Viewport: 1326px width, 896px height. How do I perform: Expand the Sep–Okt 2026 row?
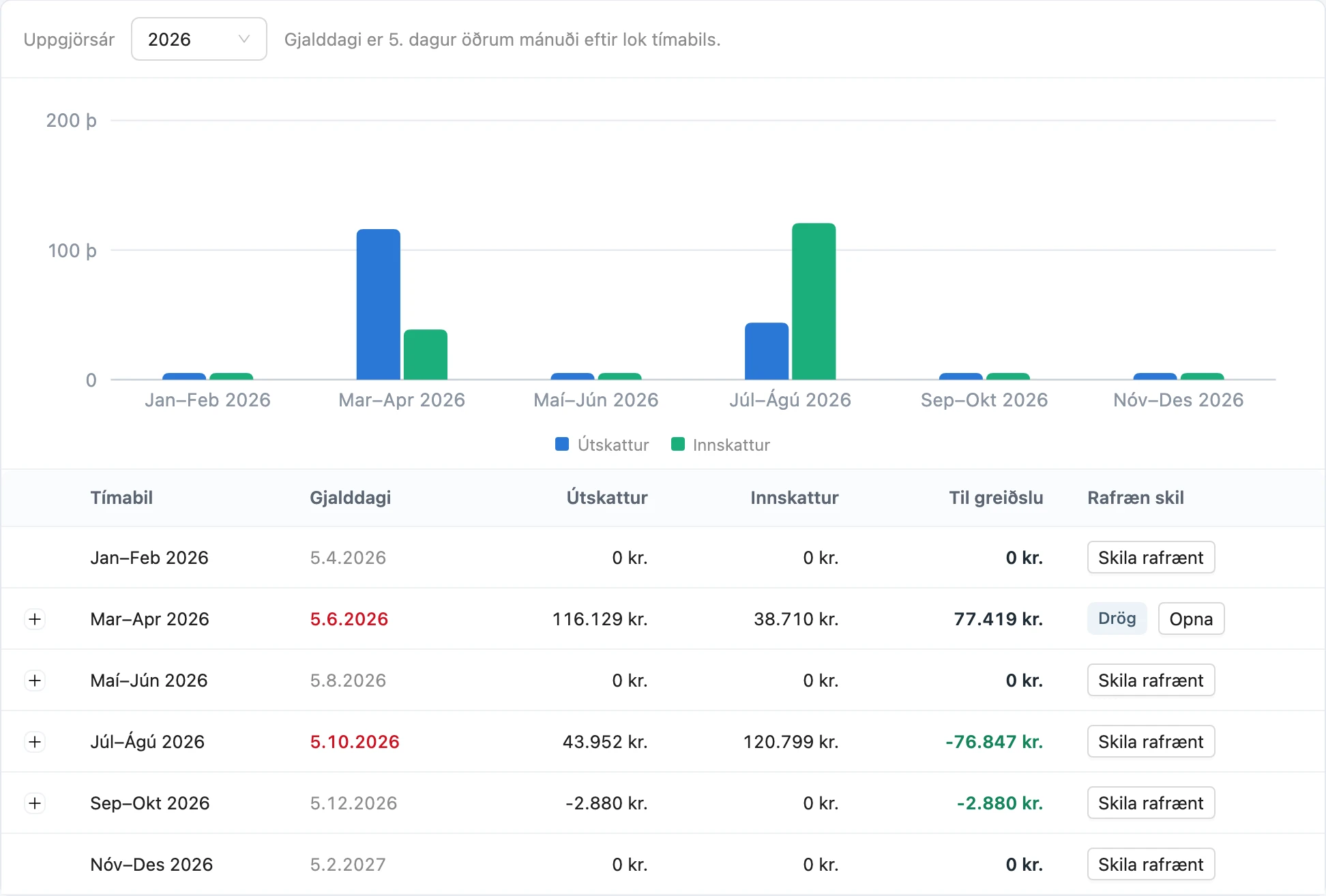coord(35,803)
